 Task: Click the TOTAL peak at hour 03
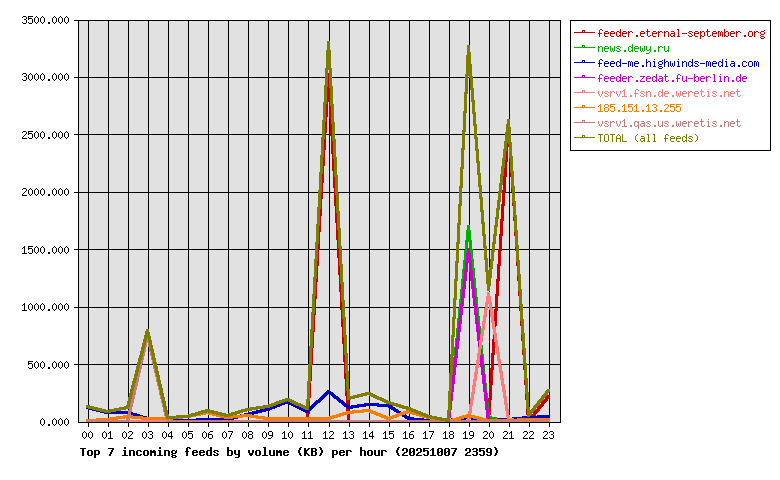pyautogui.click(x=147, y=332)
